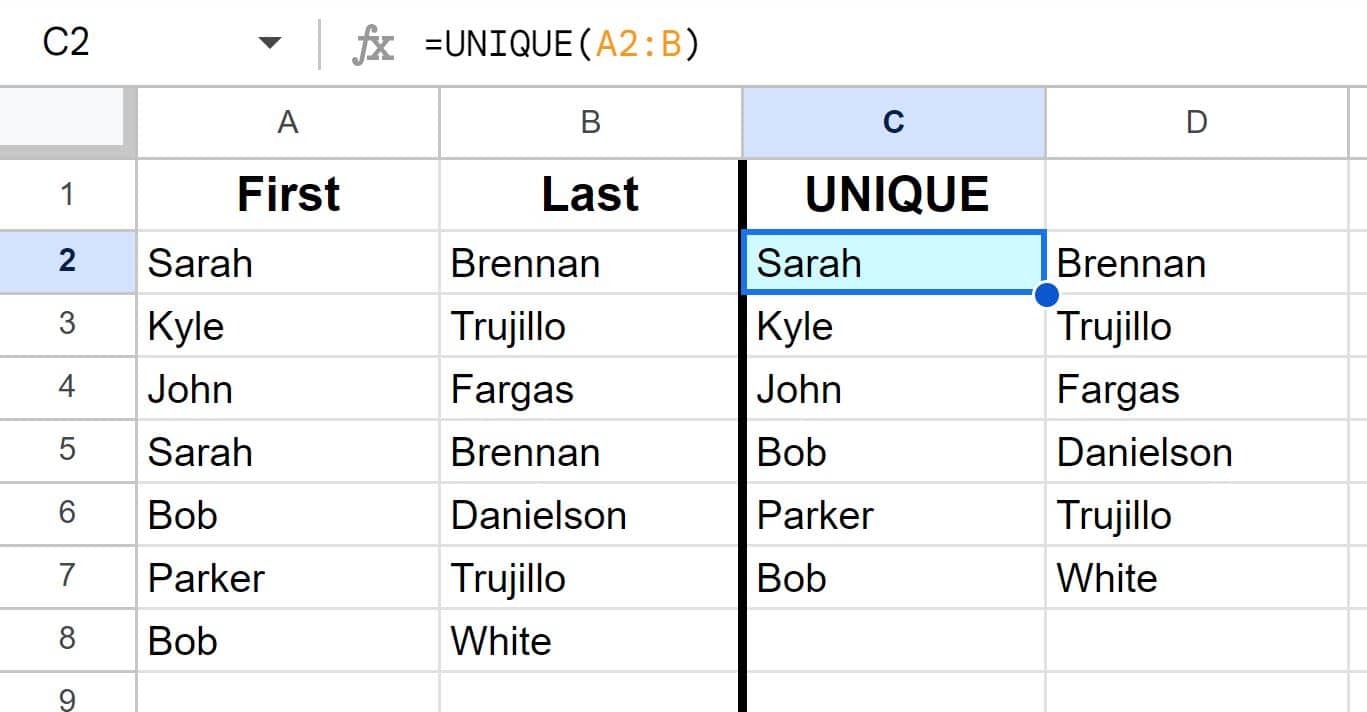Select the Last header cell
This screenshot has width=1367, height=712.
(x=590, y=194)
